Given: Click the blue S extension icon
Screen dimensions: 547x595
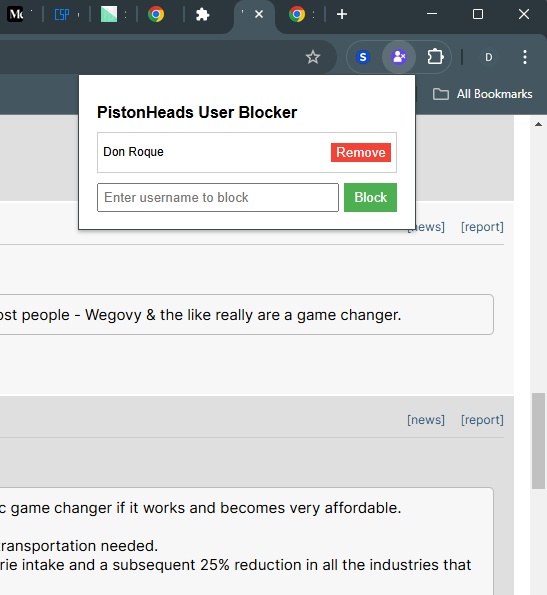Looking at the screenshot, I should click(363, 57).
